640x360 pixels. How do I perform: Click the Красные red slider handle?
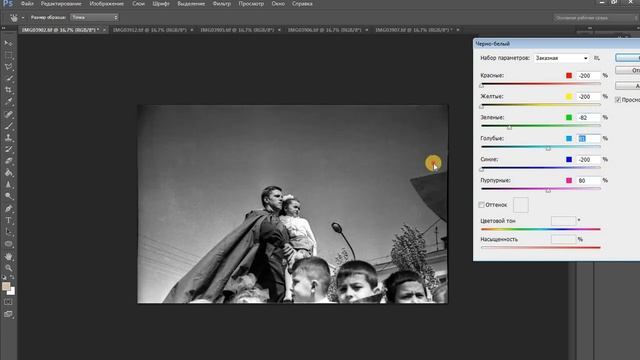coord(482,86)
